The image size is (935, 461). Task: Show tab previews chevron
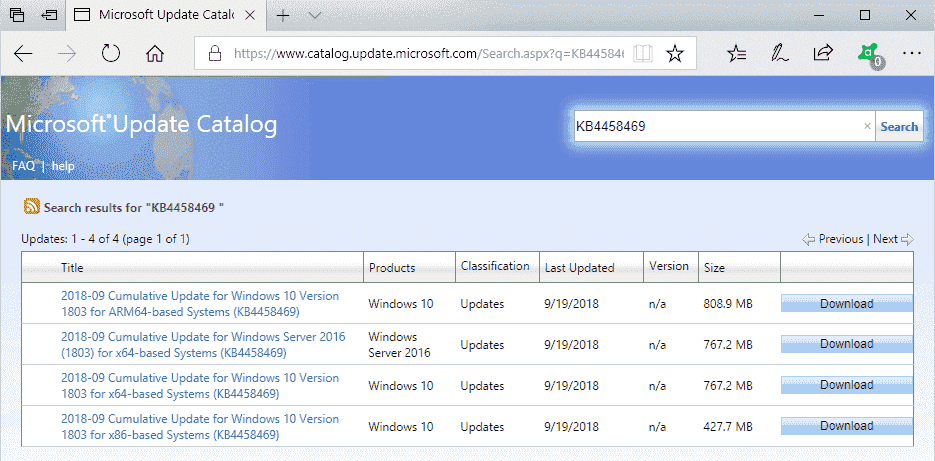(x=315, y=16)
